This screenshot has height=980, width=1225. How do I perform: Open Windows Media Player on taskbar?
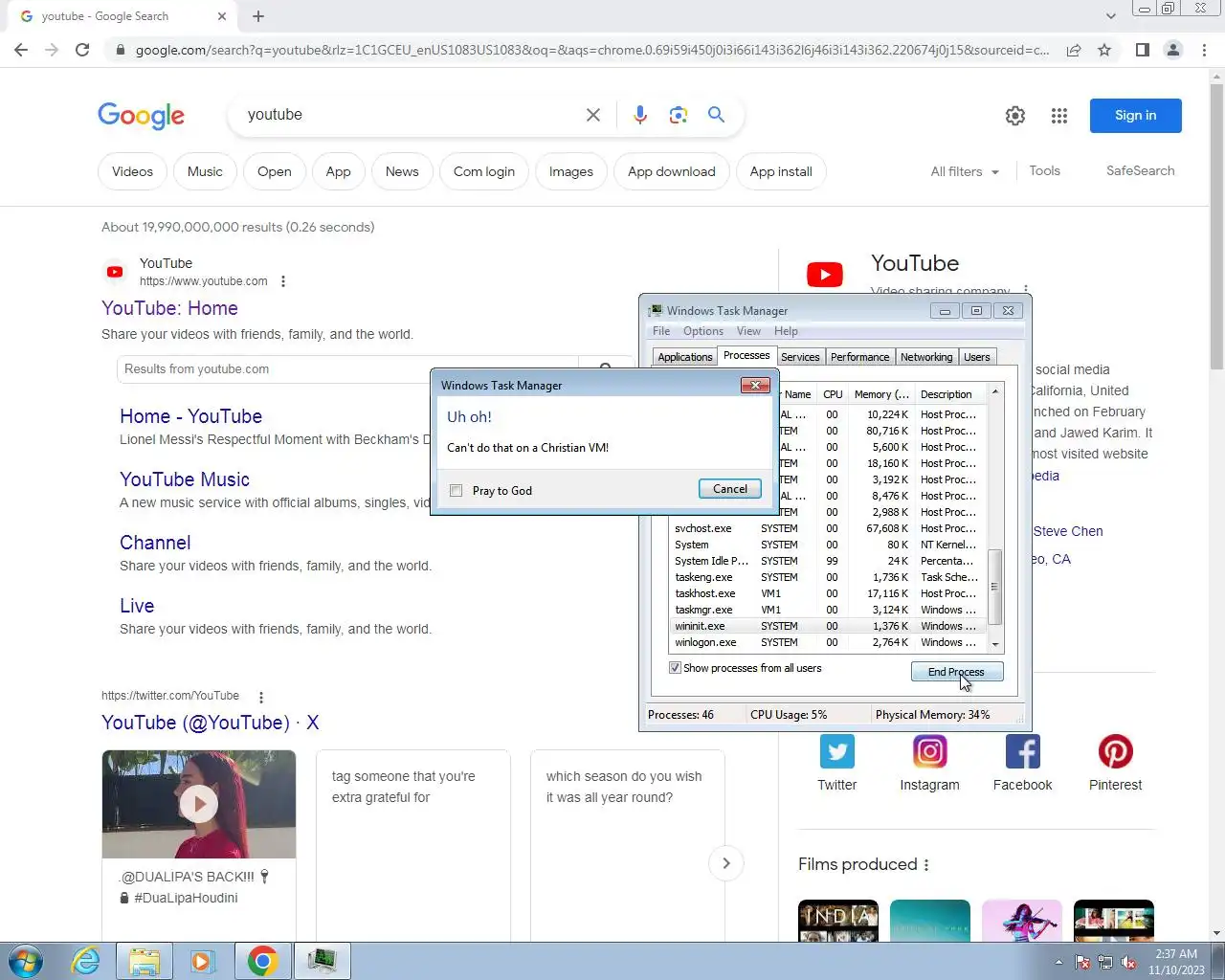click(x=203, y=961)
